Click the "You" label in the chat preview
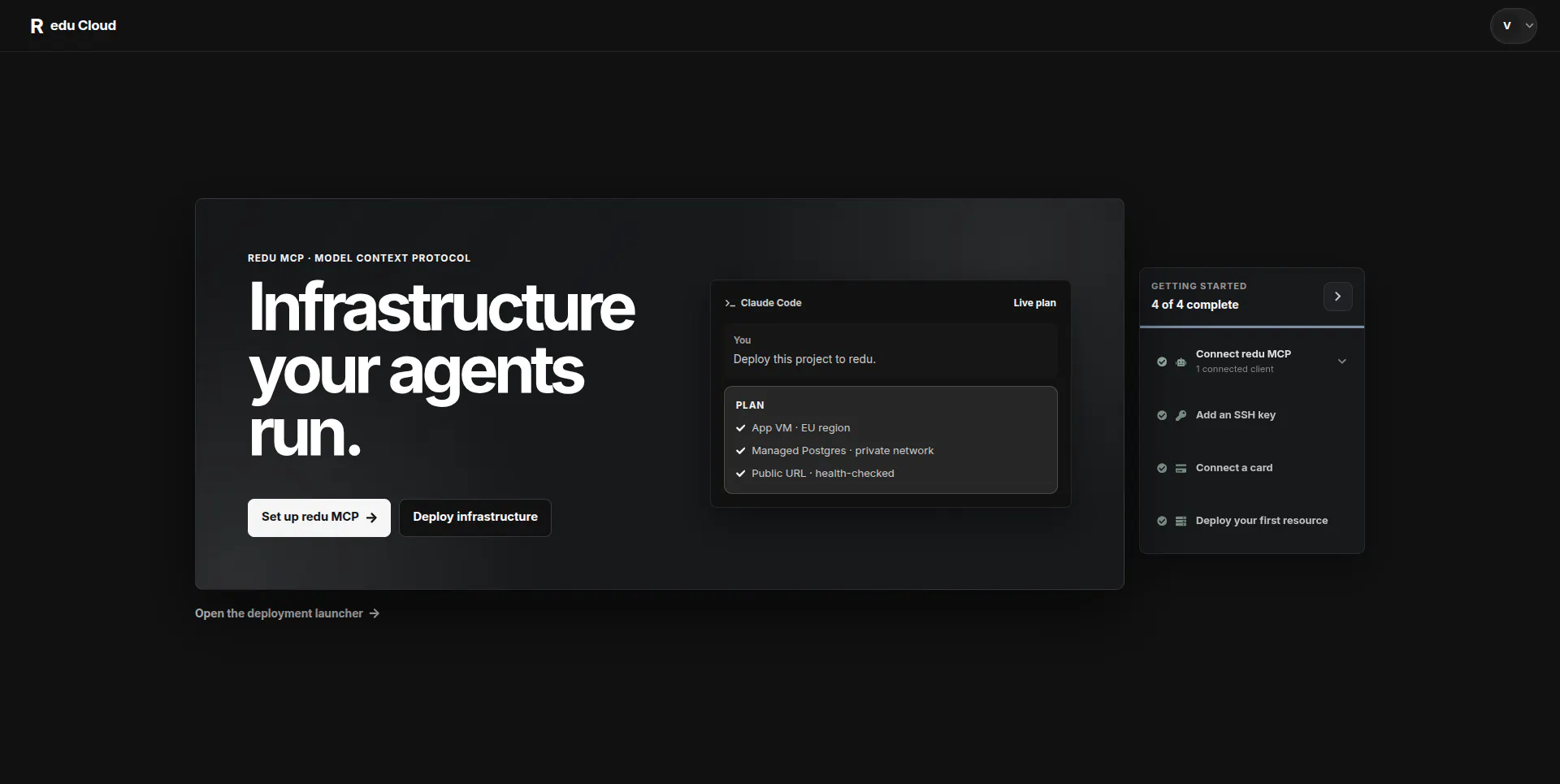 742,340
